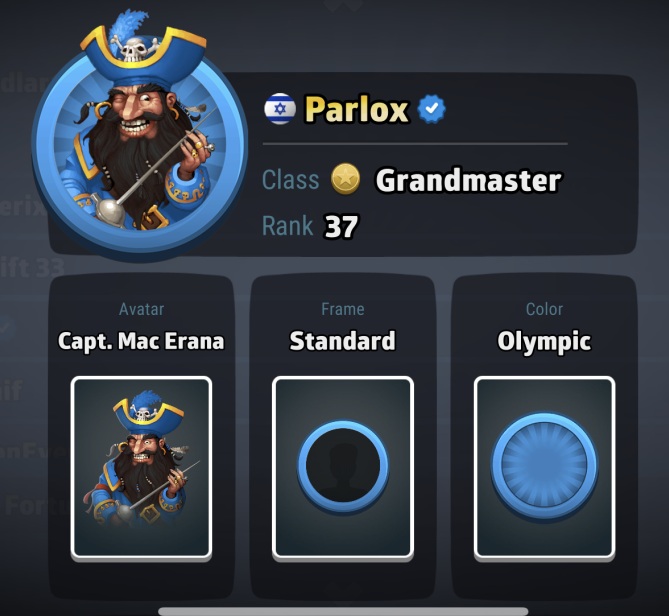
Task: Click the Grandmaster class label
Action: click(x=468, y=180)
